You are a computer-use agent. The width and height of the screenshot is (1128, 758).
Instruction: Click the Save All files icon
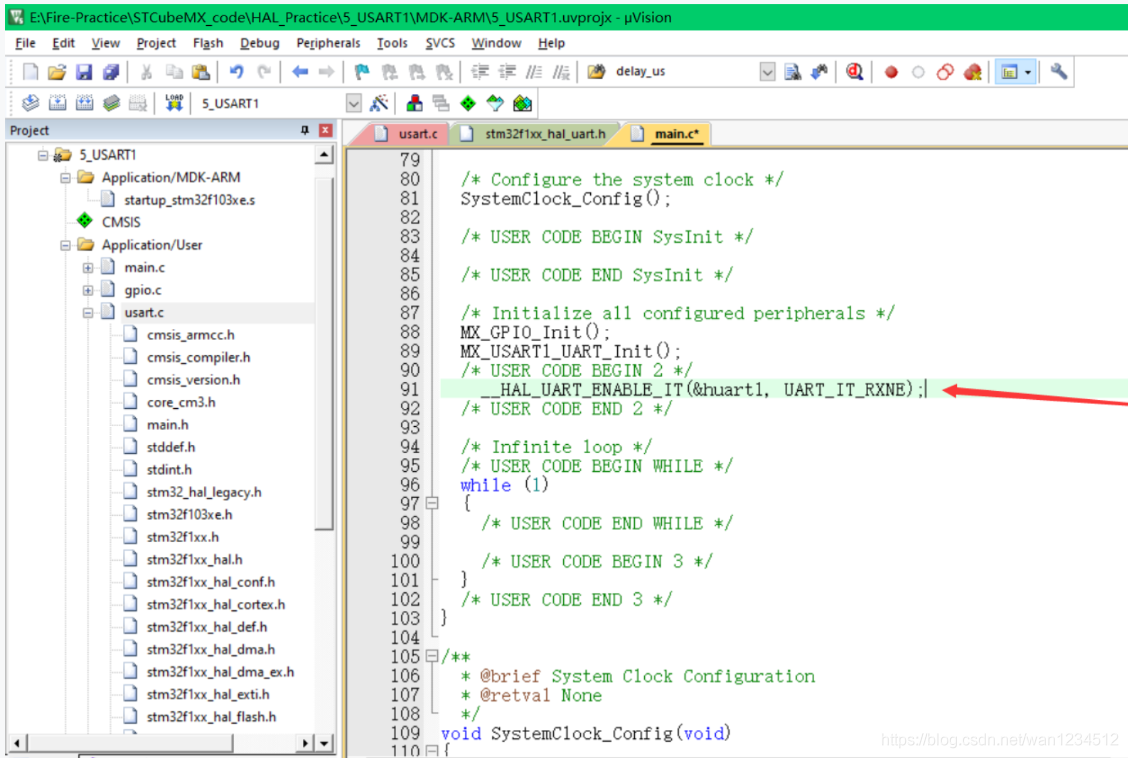pos(111,72)
